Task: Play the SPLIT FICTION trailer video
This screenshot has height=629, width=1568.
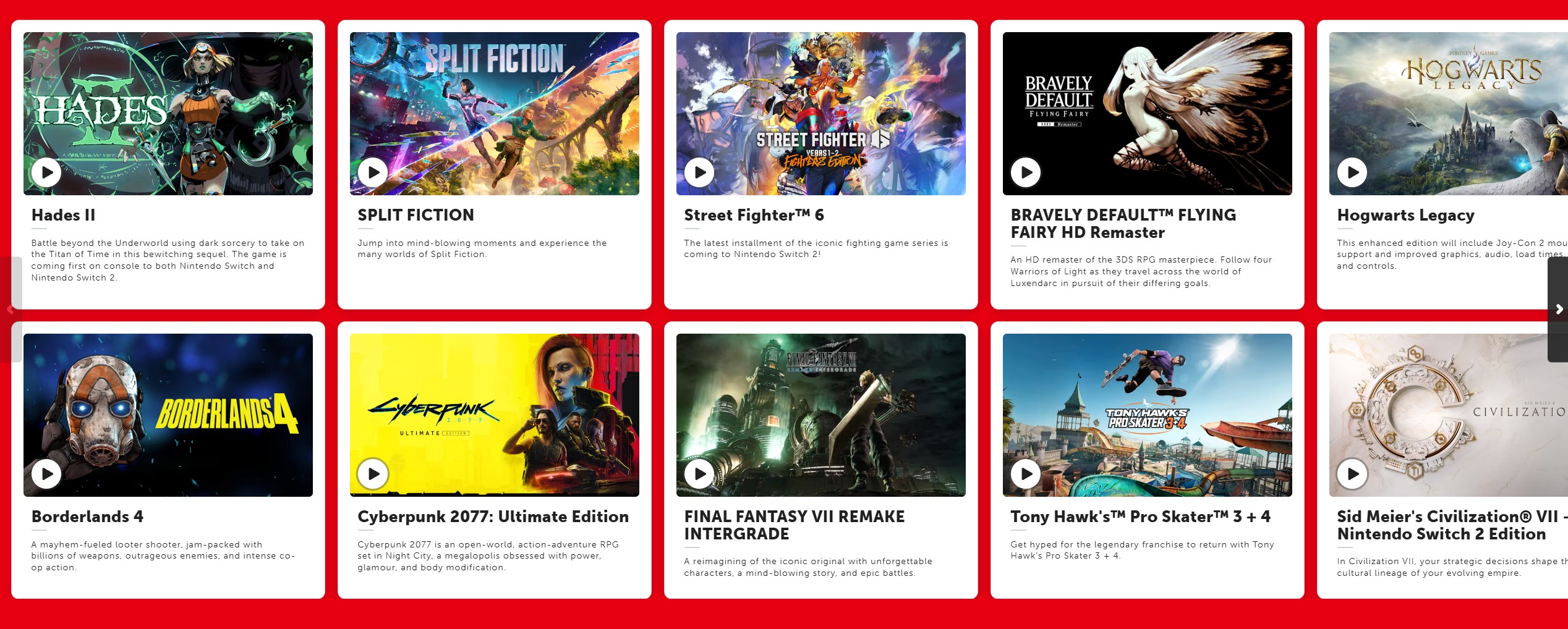Action: coord(373,172)
